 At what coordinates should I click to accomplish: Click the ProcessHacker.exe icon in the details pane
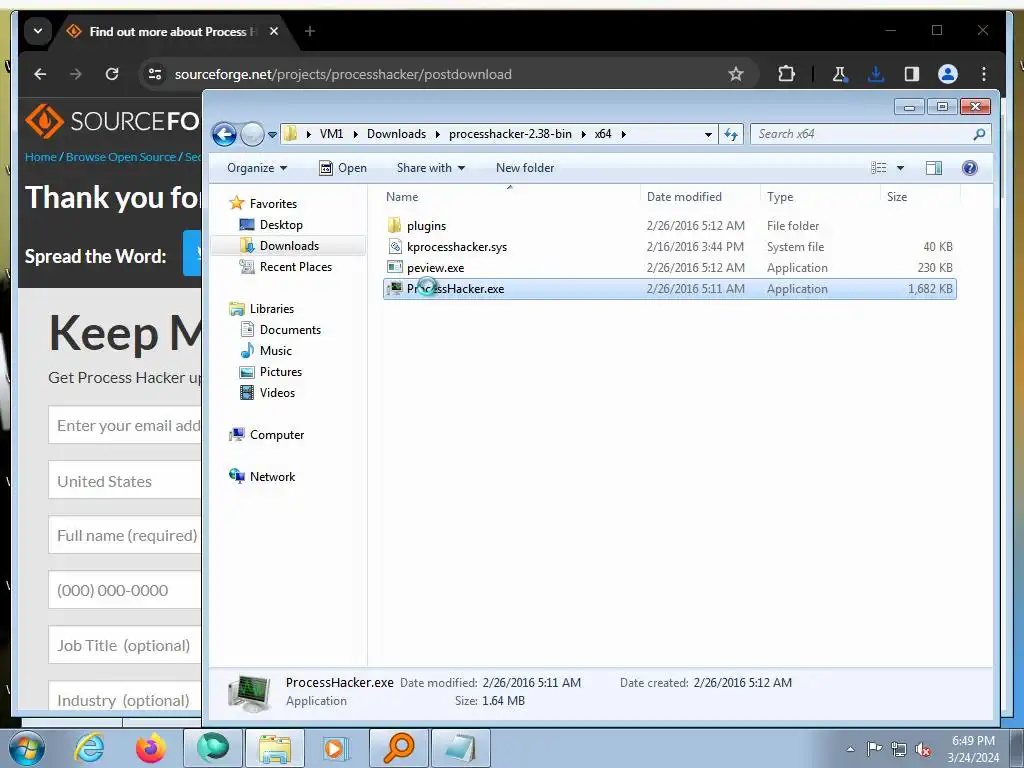pos(249,693)
